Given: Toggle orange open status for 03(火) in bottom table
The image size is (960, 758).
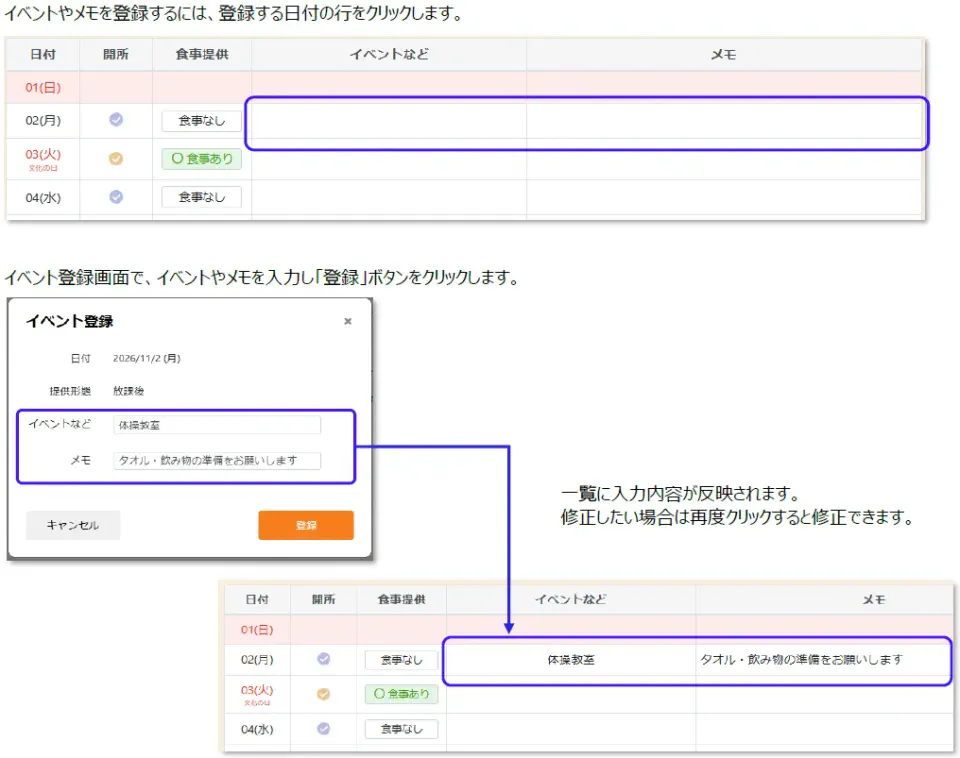Looking at the screenshot, I should click(323, 694).
